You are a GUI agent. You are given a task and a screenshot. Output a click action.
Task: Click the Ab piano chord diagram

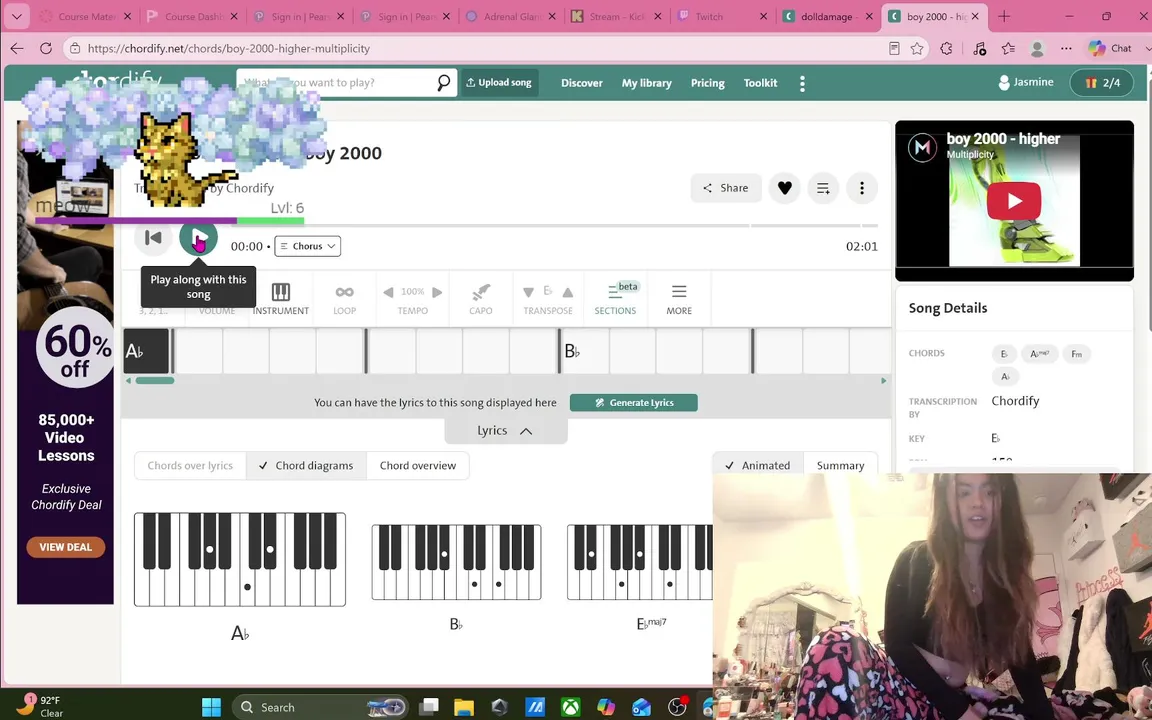(x=240, y=559)
